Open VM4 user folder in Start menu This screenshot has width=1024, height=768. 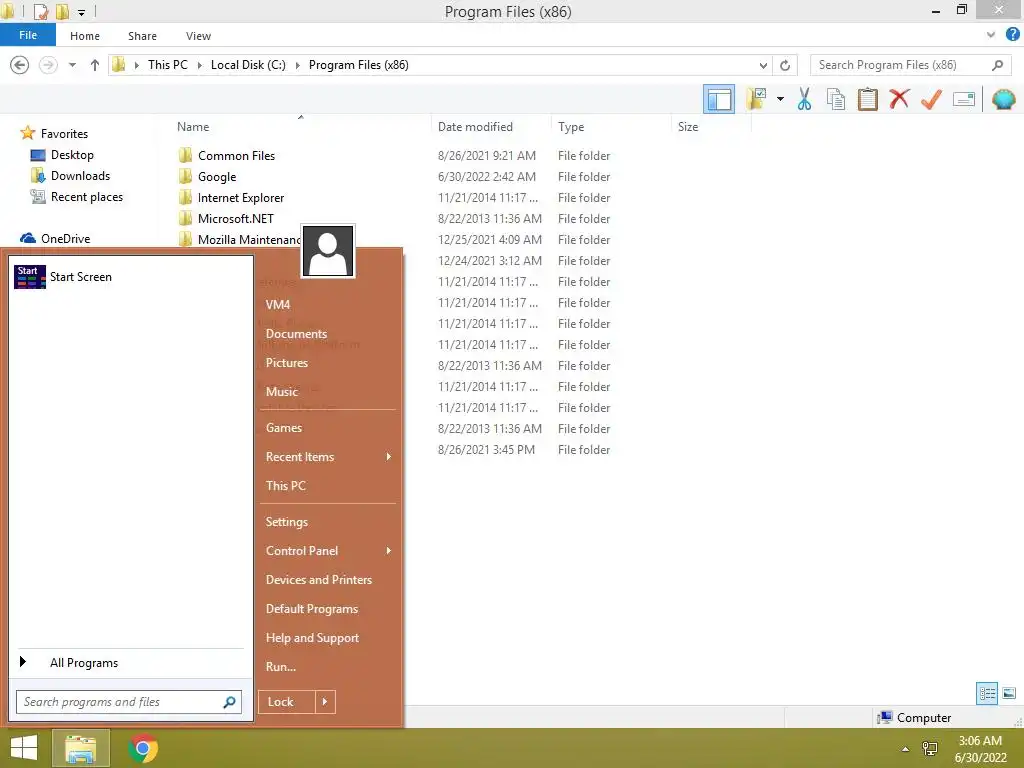click(x=278, y=304)
